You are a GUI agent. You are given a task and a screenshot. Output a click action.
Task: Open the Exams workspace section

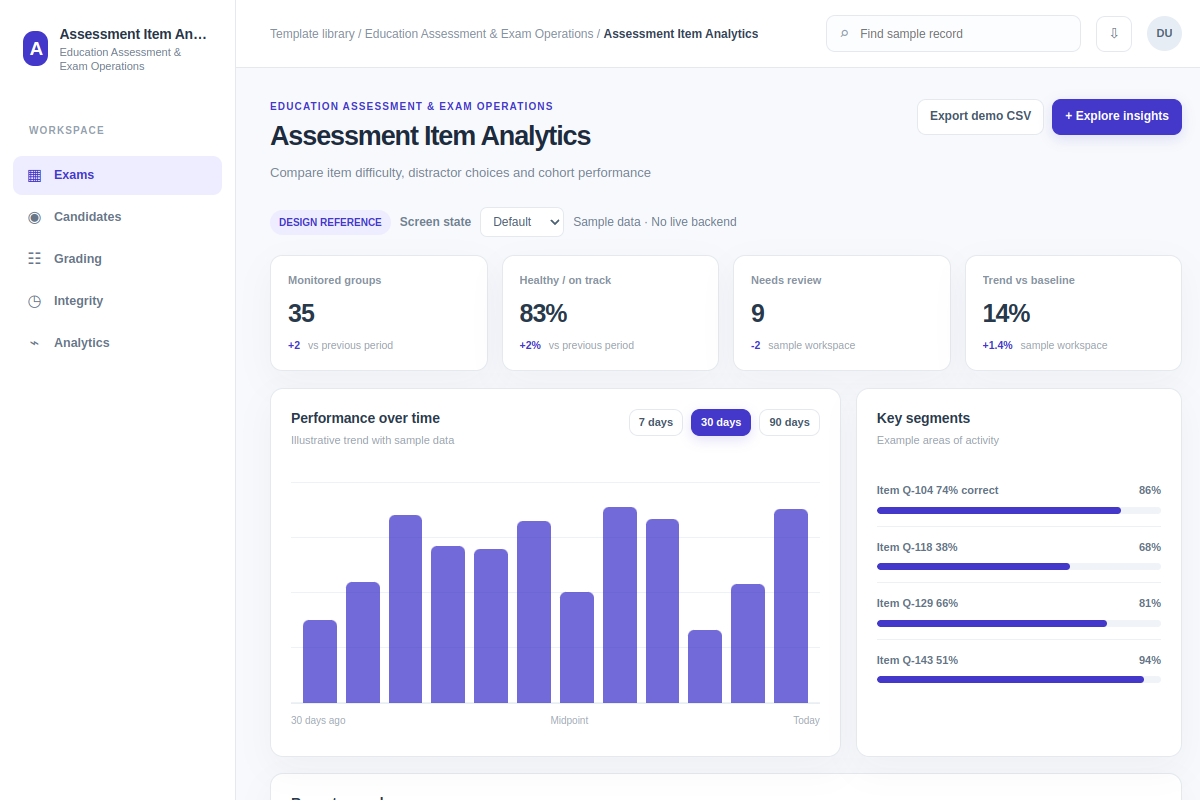coord(117,175)
